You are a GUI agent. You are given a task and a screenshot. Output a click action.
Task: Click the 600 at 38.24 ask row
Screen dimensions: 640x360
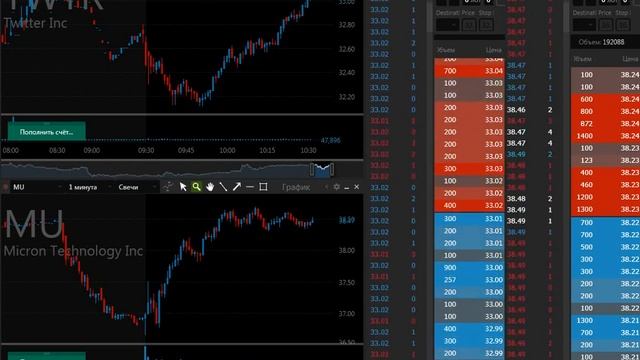tap(605, 99)
